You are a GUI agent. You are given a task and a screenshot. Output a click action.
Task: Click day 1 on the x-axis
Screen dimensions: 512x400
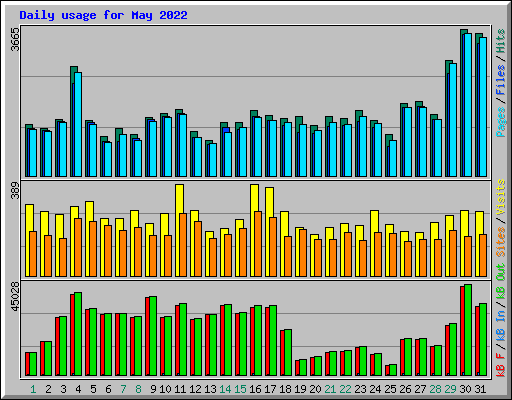(x=33, y=389)
